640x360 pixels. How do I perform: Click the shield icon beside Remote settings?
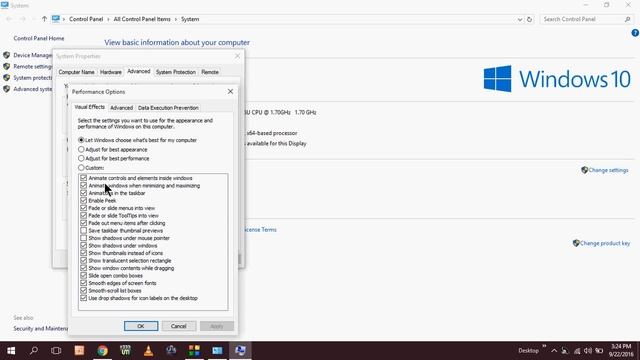click(7, 66)
